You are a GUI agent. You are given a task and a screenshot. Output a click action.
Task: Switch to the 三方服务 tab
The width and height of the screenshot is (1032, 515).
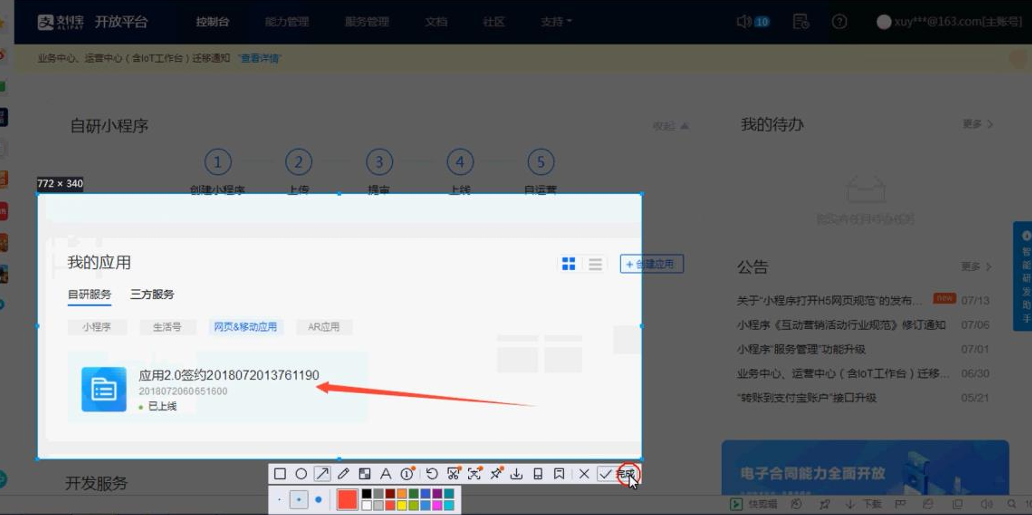tap(152, 294)
